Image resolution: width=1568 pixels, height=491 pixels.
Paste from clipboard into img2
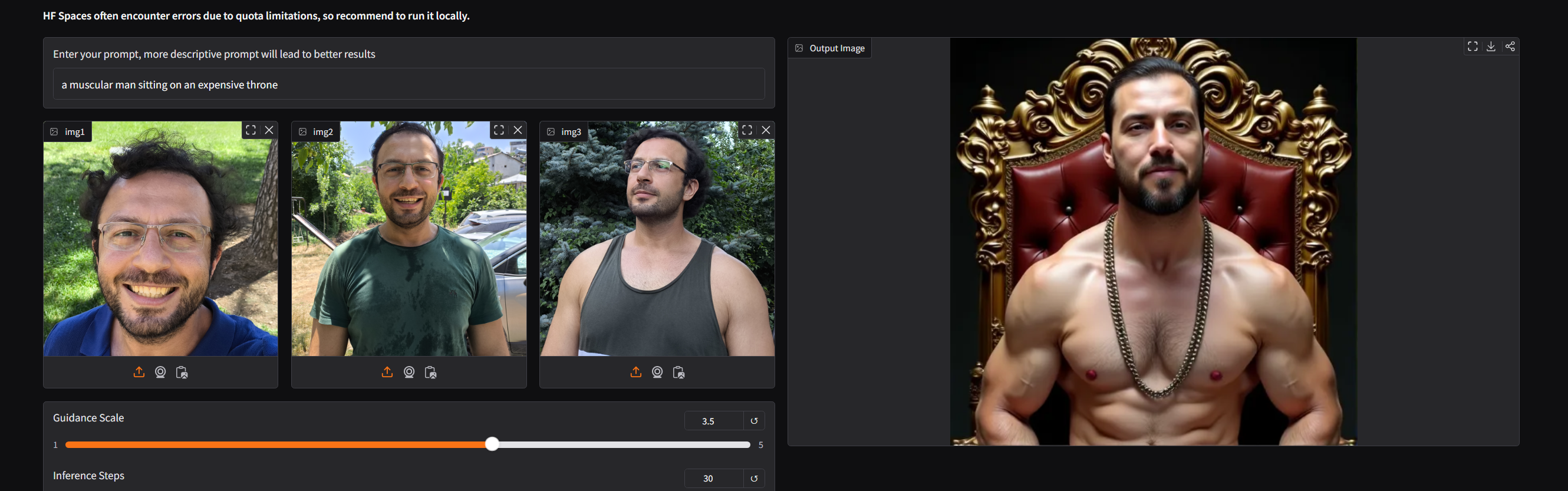[430, 373]
